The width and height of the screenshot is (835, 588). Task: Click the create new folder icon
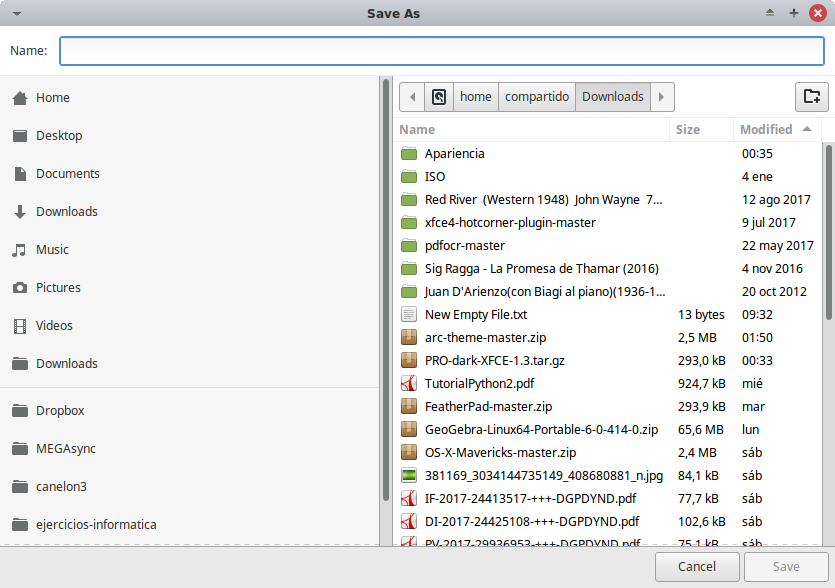pos(812,97)
